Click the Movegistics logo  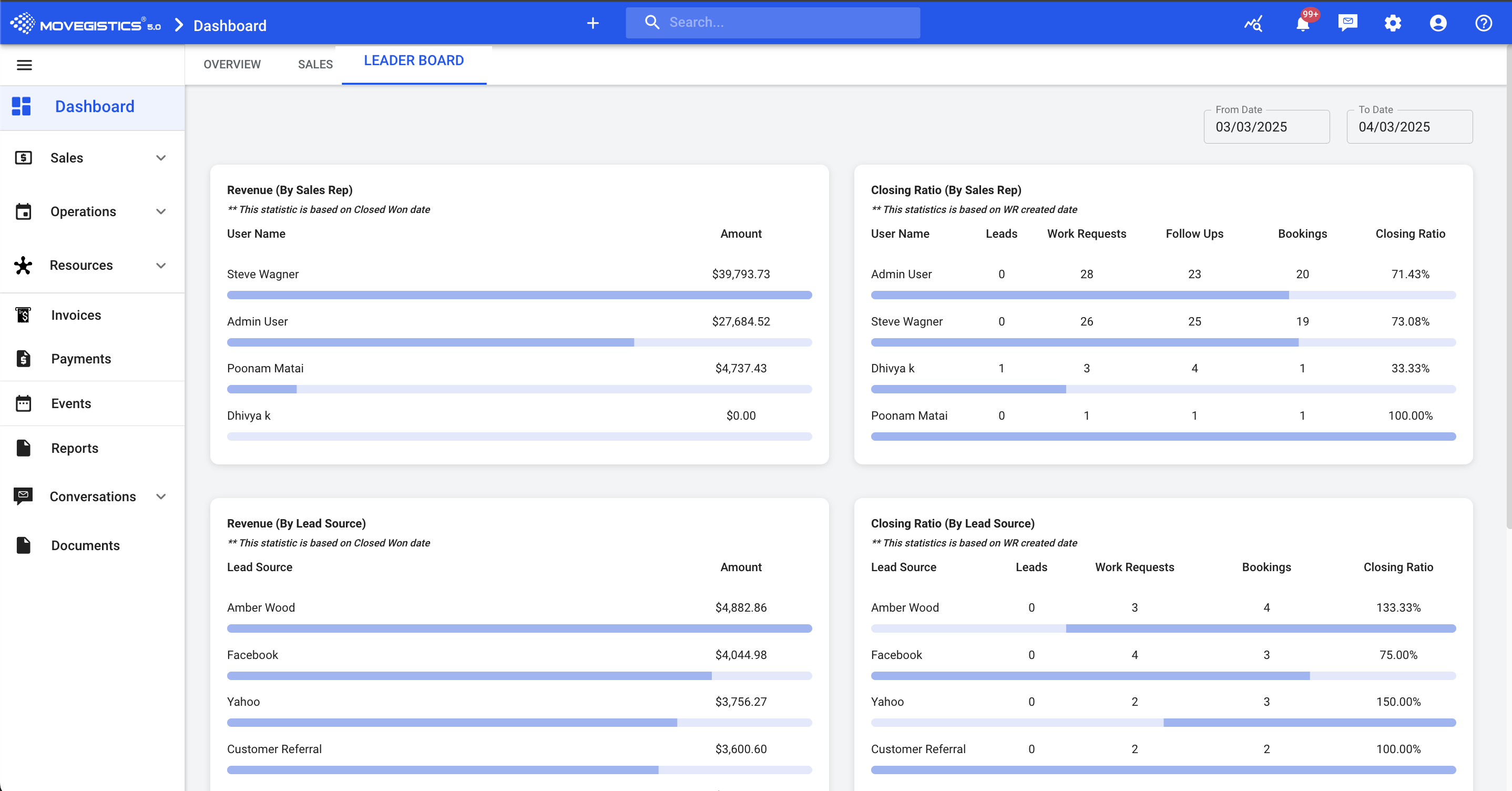(x=85, y=24)
